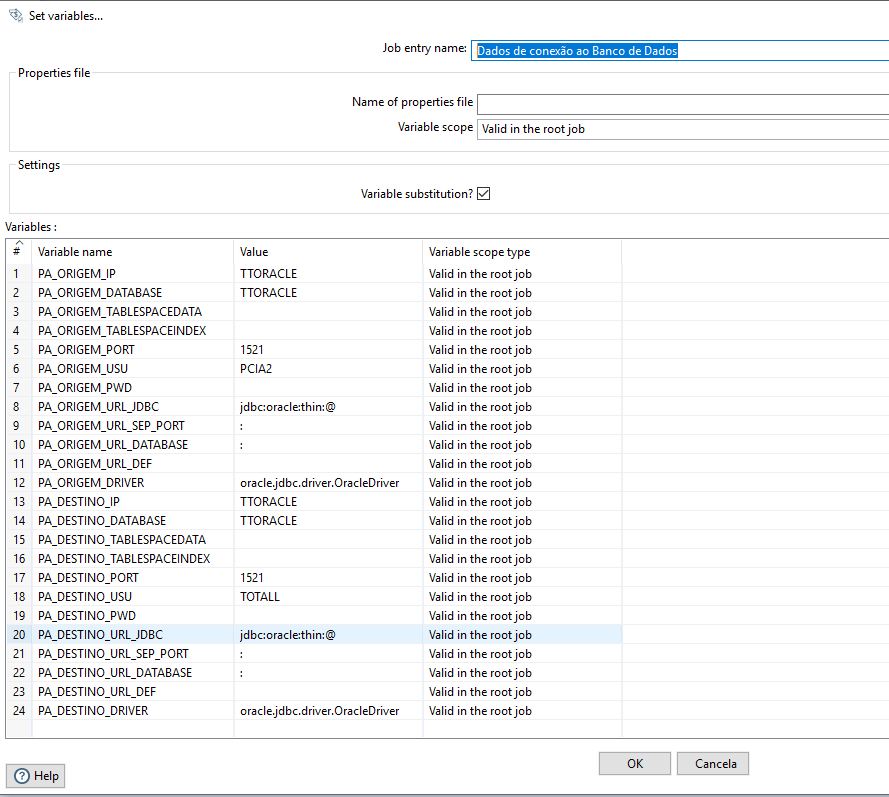
Task: Select the PA_DESTINO_PWD name cell
Action: (x=133, y=616)
